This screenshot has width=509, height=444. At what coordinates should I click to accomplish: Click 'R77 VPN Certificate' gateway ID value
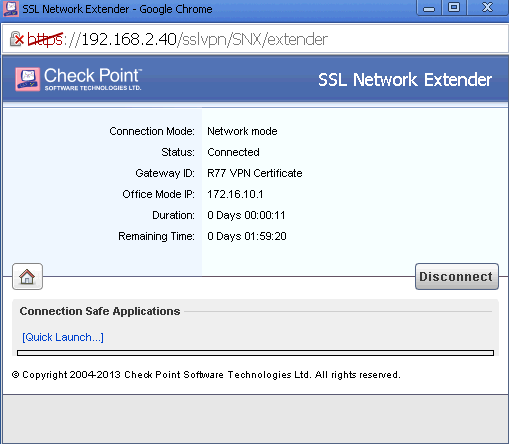pyautogui.click(x=255, y=173)
